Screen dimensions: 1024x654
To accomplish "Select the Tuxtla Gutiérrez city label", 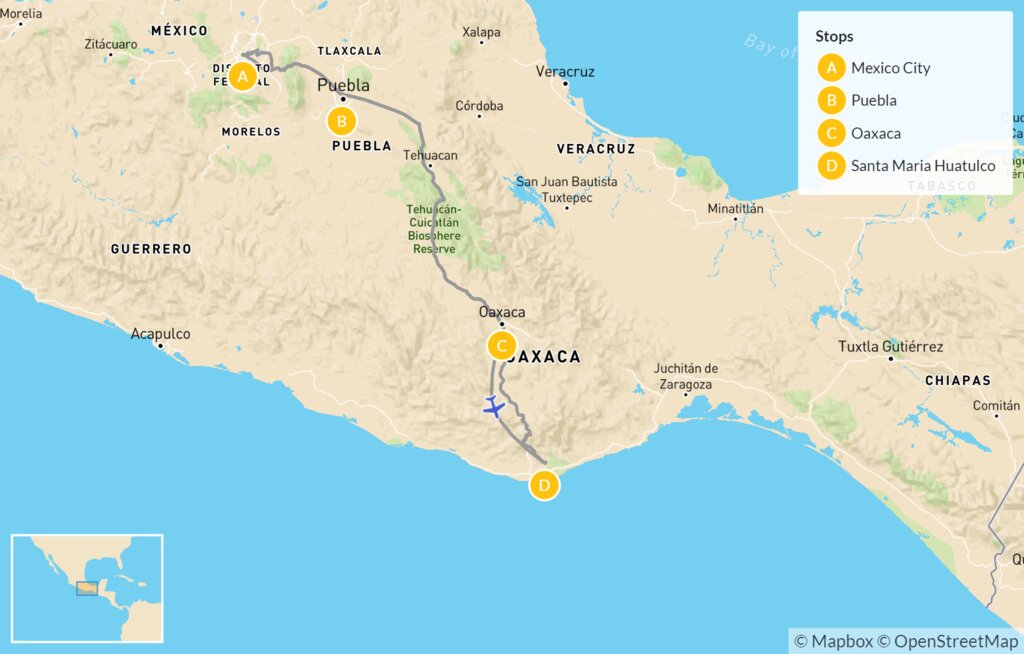I will pyautogui.click(x=891, y=347).
